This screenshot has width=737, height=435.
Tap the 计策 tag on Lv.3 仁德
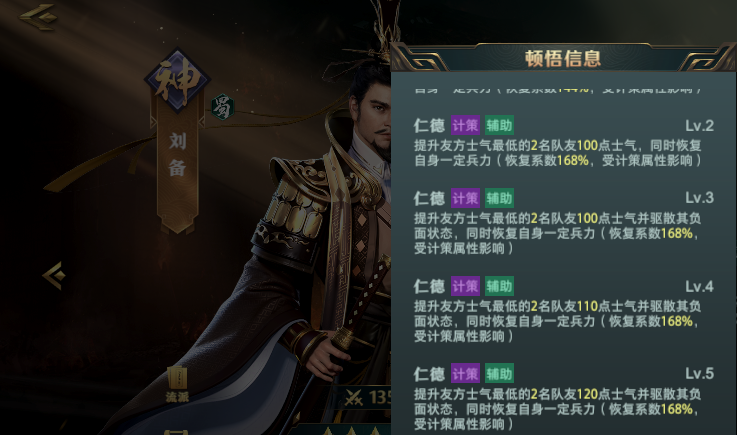pyautogui.click(x=465, y=198)
